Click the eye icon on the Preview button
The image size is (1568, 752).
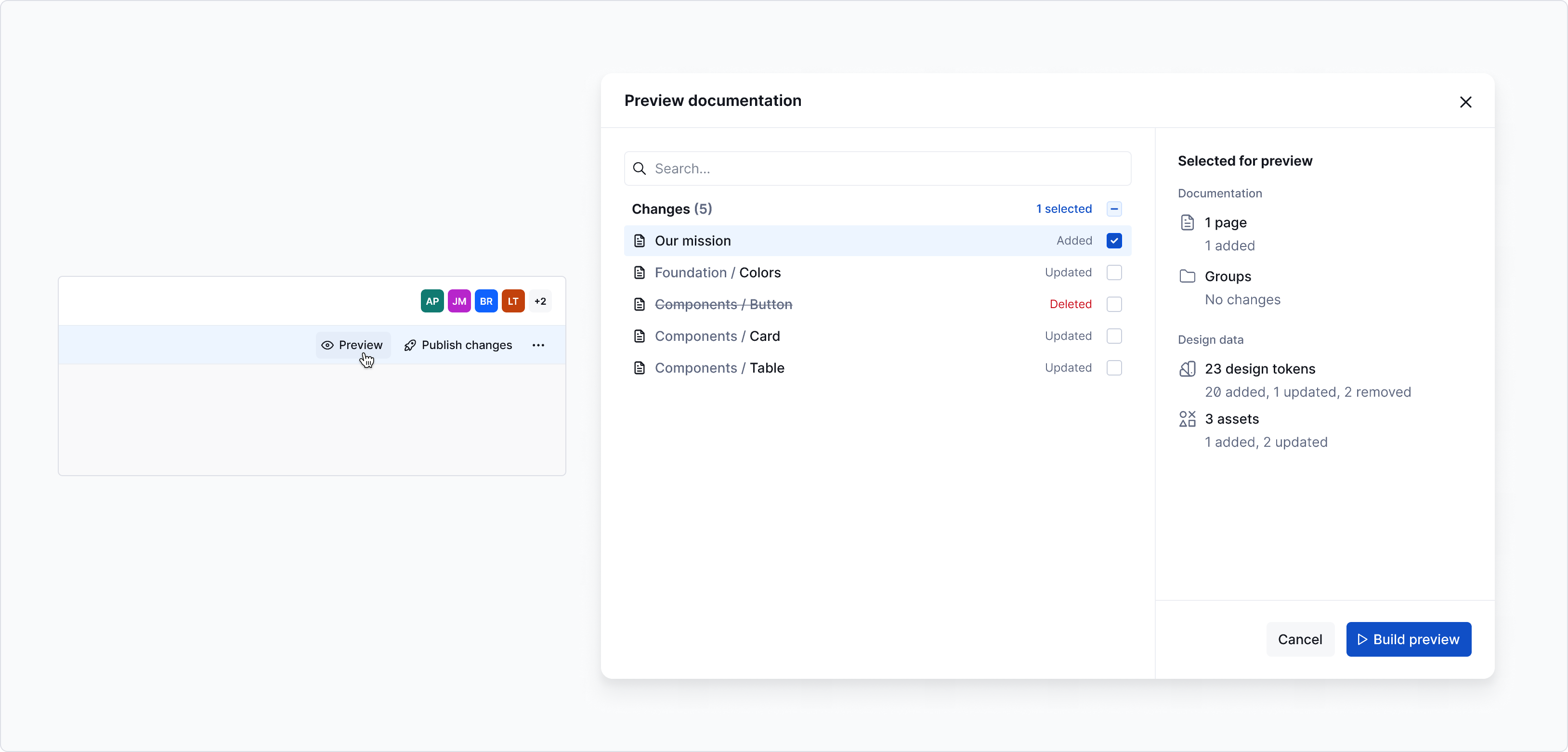329,345
